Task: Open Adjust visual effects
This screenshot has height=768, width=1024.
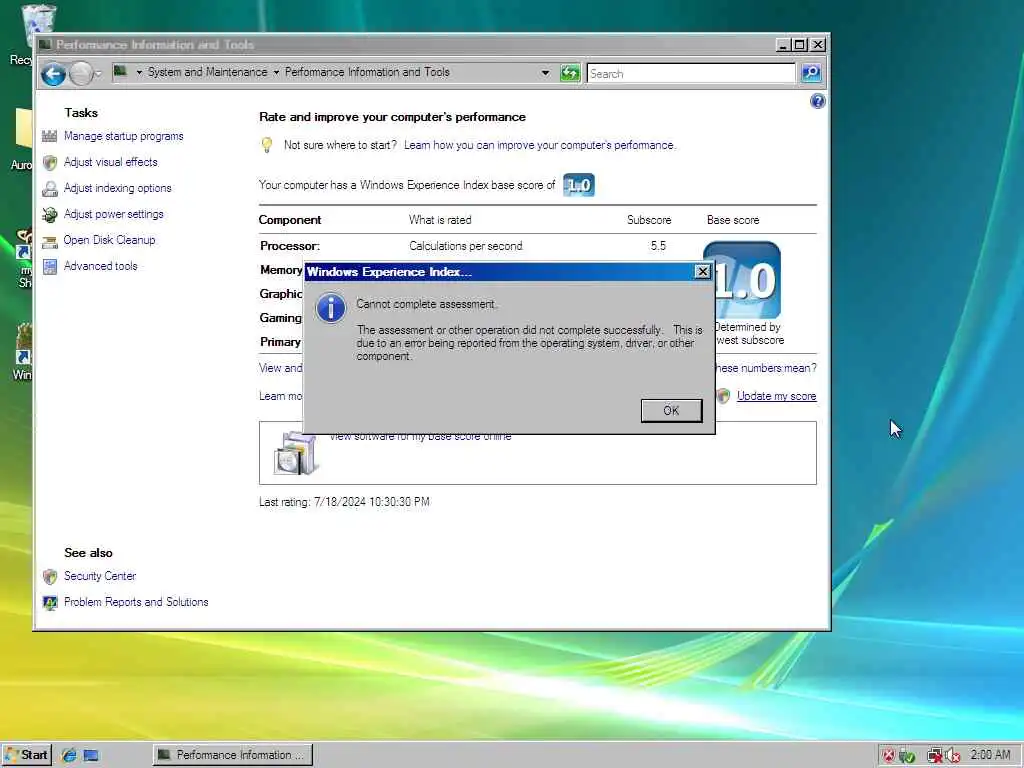Action: pyautogui.click(x=110, y=162)
